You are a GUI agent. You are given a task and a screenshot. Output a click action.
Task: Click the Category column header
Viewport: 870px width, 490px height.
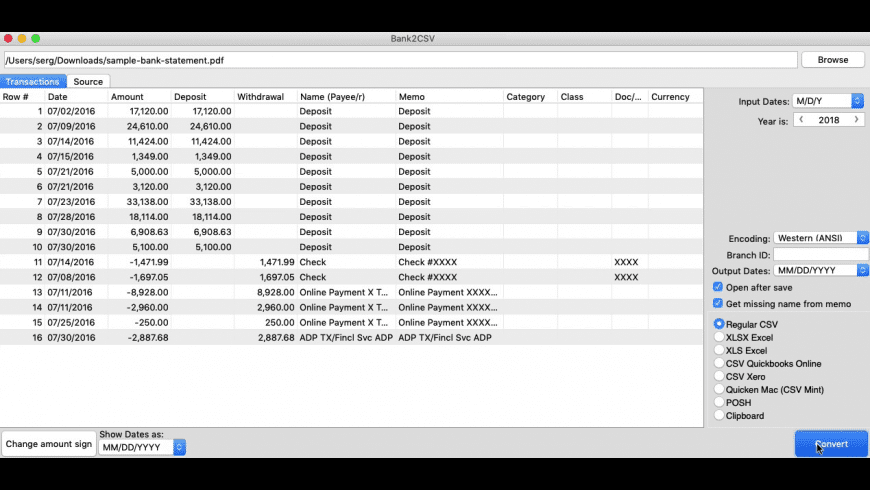point(530,97)
